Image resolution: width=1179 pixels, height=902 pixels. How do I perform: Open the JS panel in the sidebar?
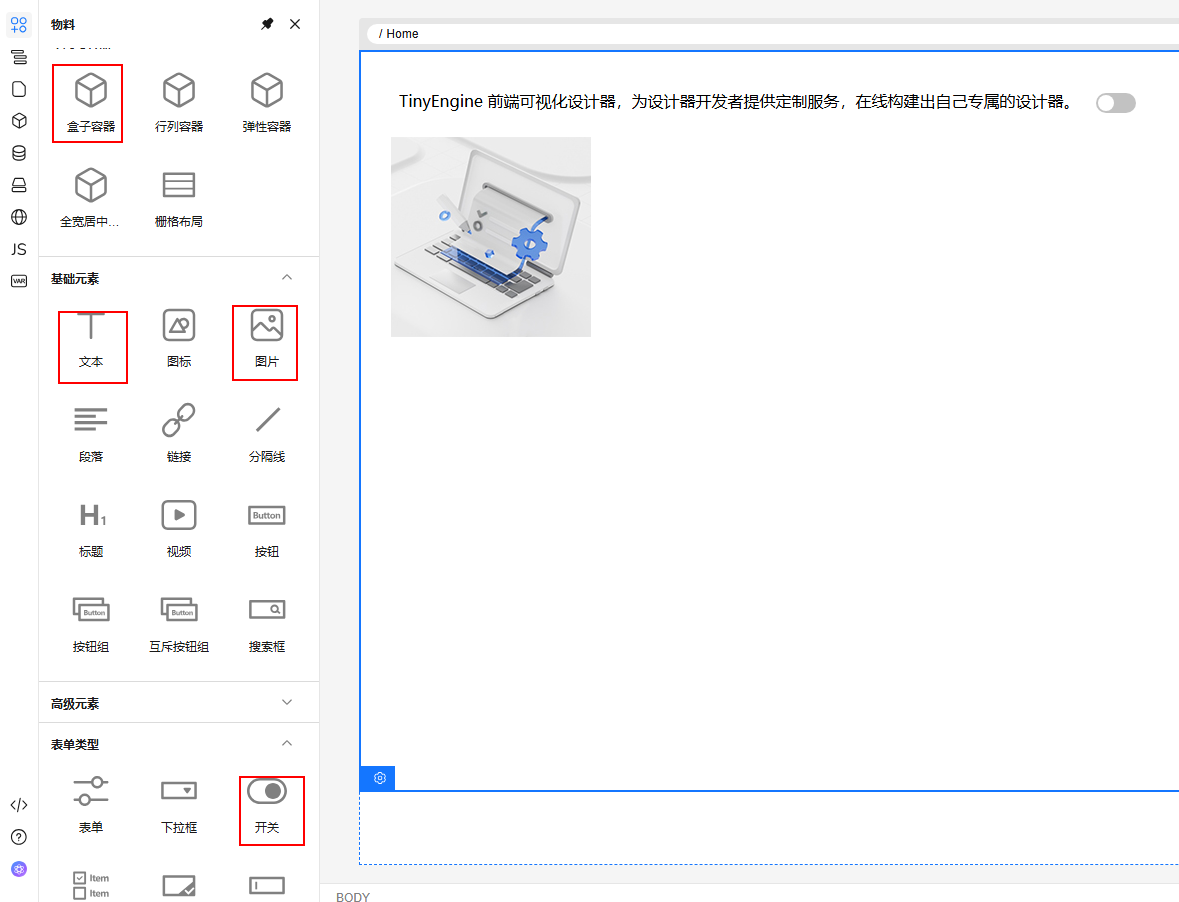pos(19,249)
